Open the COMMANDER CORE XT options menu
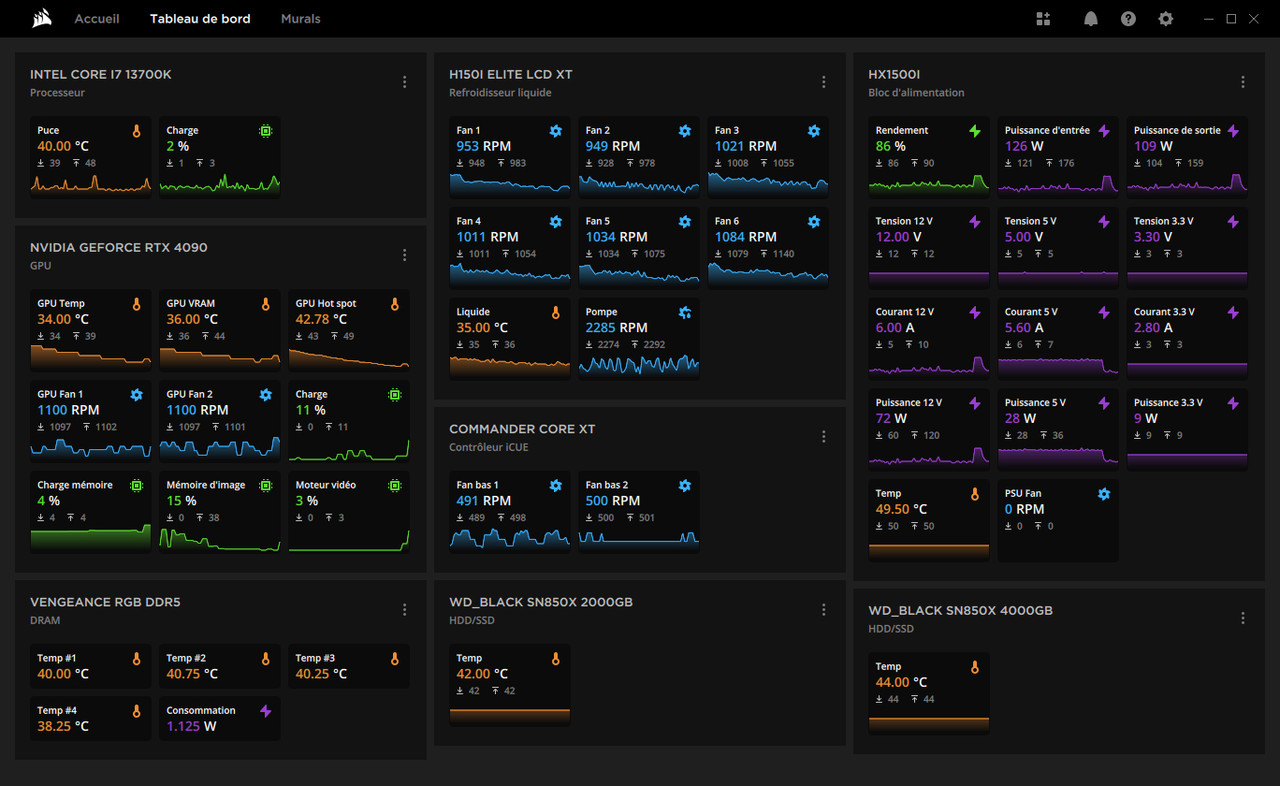 pos(823,436)
